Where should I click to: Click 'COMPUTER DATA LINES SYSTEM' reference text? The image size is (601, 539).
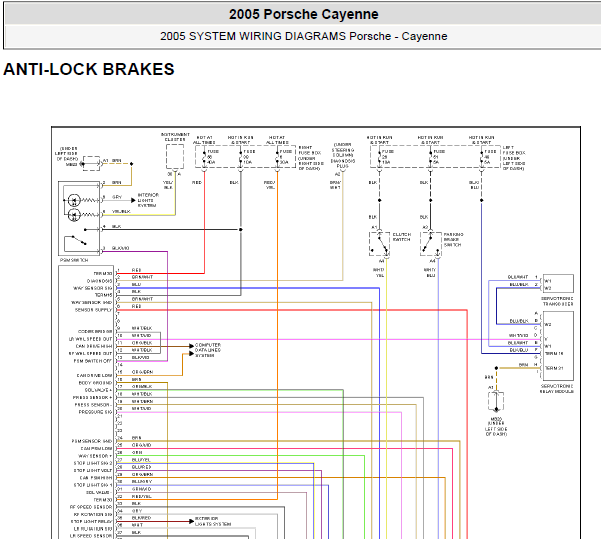[x=208, y=350]
